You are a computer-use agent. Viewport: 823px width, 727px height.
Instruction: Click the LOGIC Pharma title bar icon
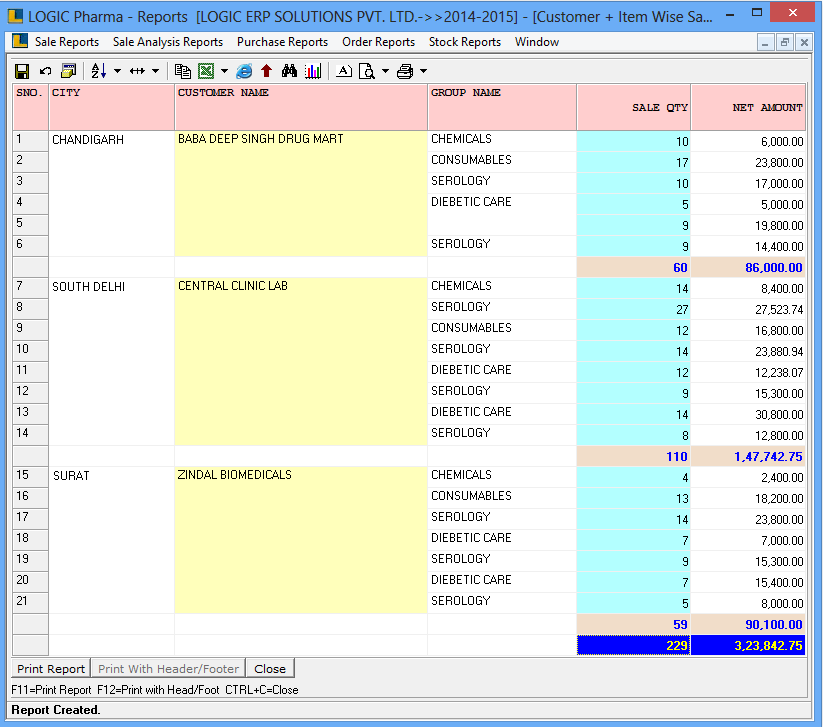click(15, 16)
